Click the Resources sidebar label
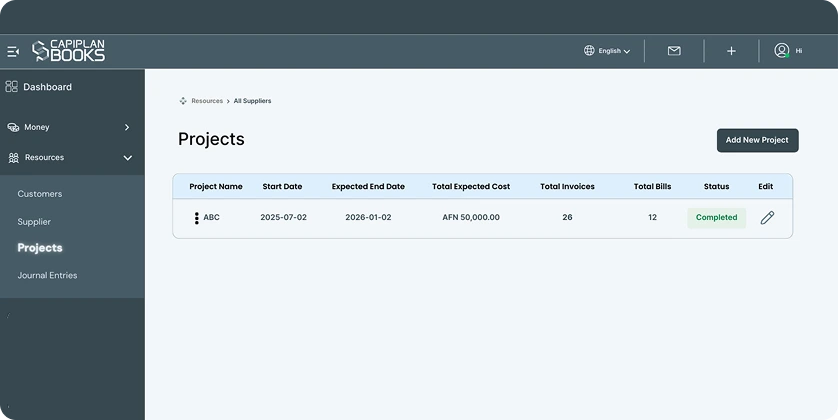 (44, 158)
